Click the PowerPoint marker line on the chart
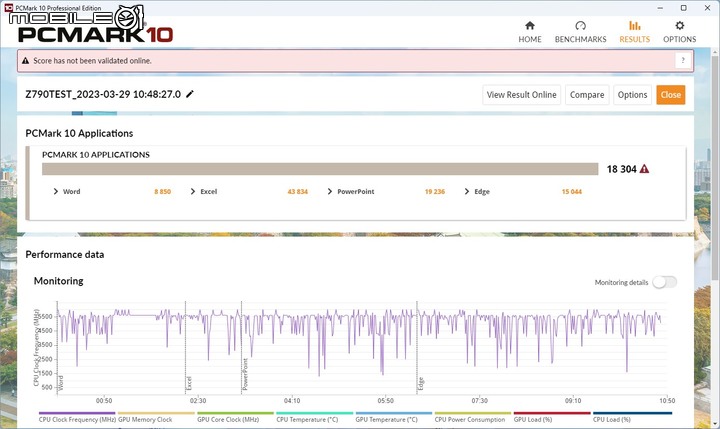 tap(242, 348)
